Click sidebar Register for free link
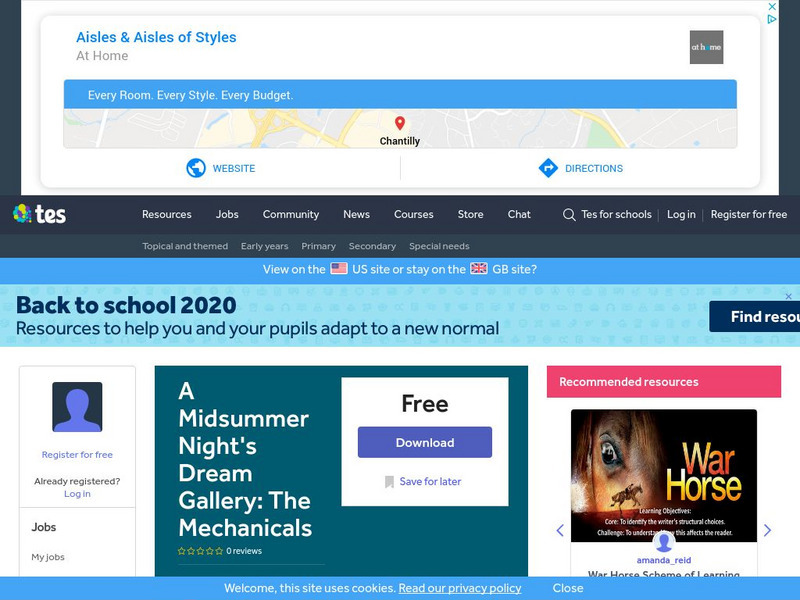The width and height of the screenshot is (800, 600). tap(77, 455)
